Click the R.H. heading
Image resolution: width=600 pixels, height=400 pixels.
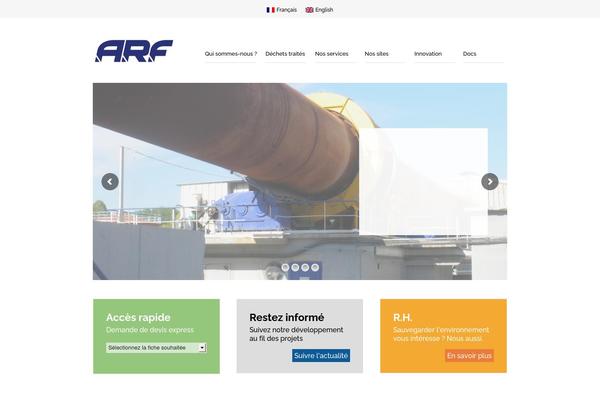403,317
